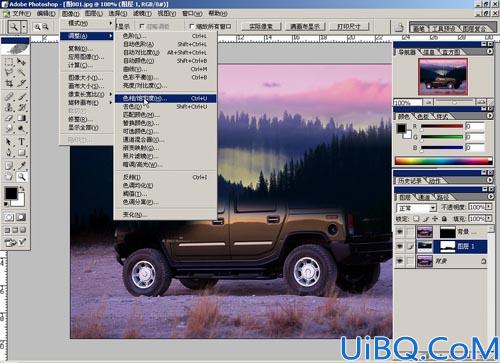500x363 pixels.
Task: Select the Blur tool
Action: point(9,128)
